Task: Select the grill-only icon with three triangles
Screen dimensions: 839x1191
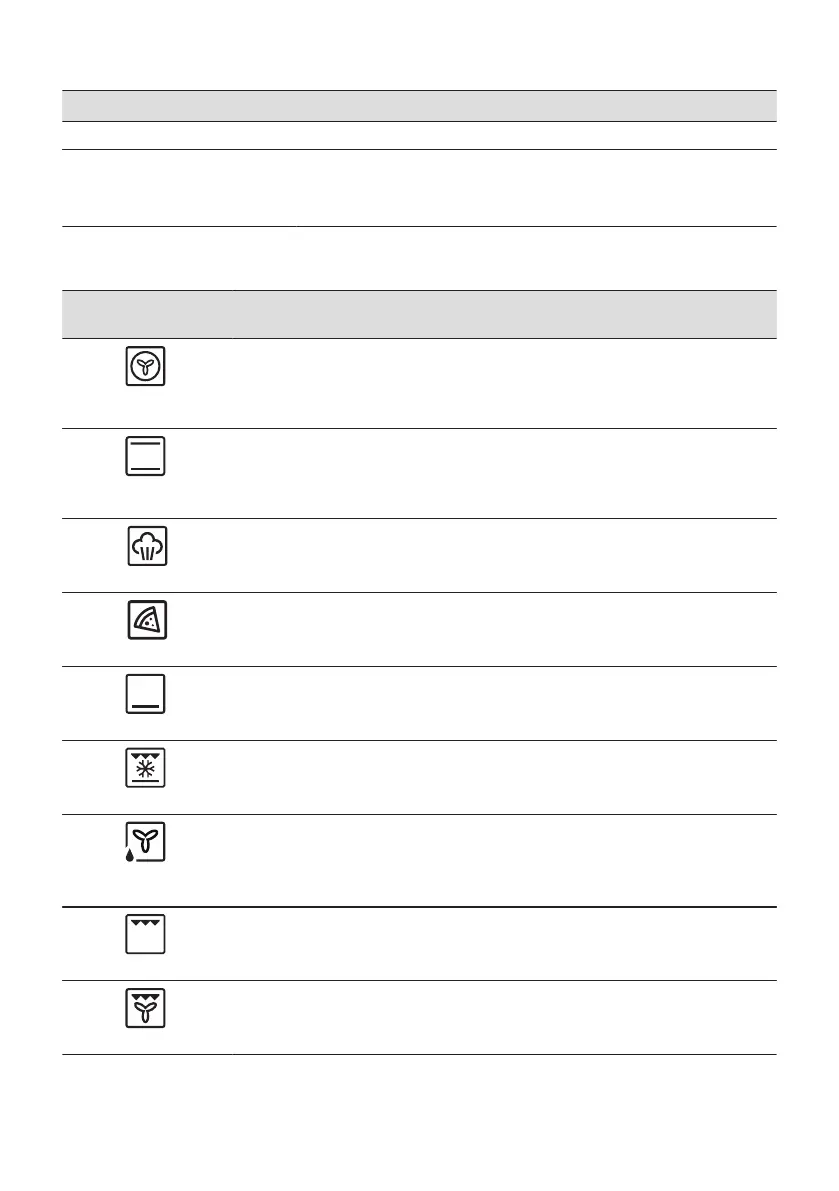Action: [x=147, y=933]
